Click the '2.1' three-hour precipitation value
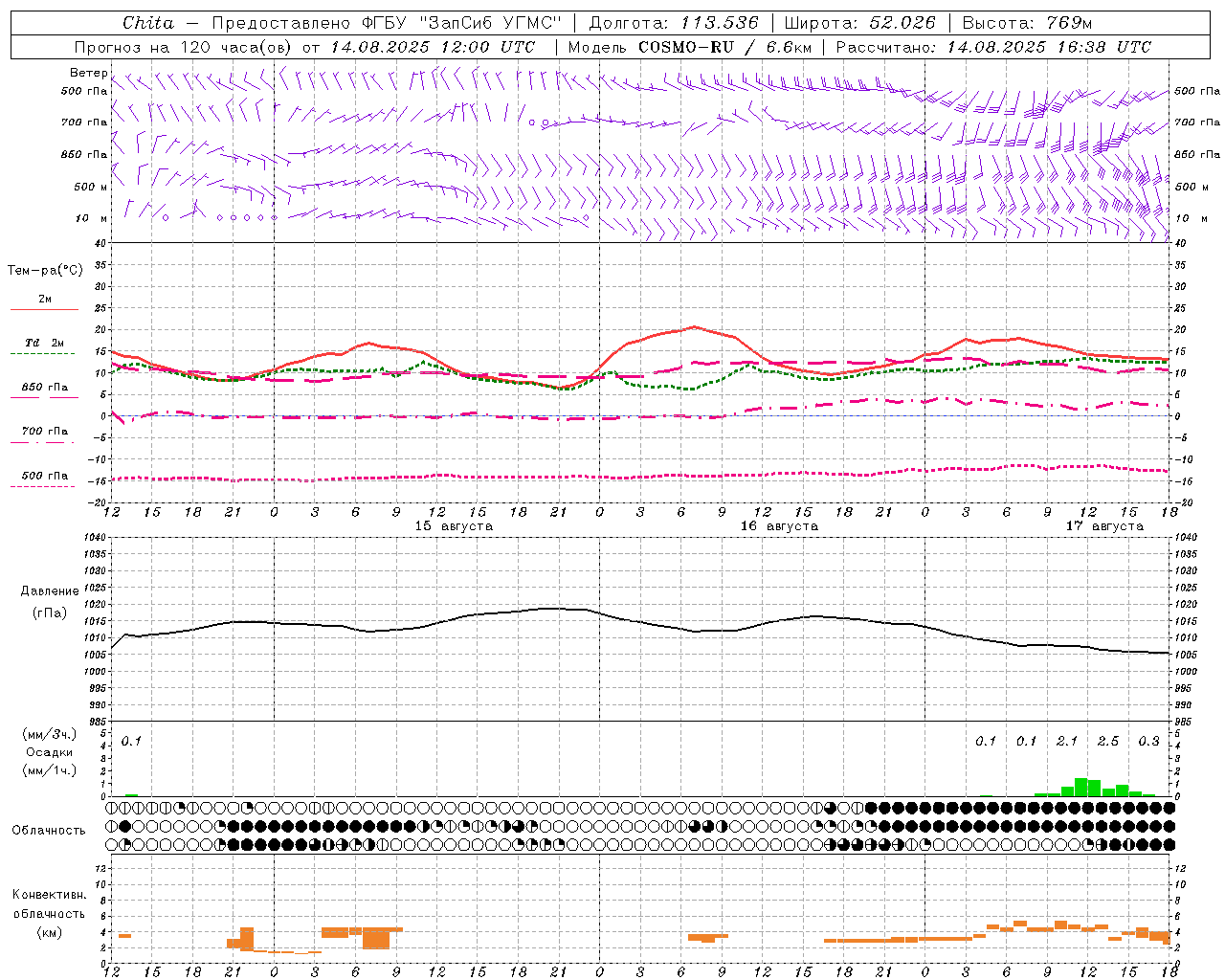 1067,741
